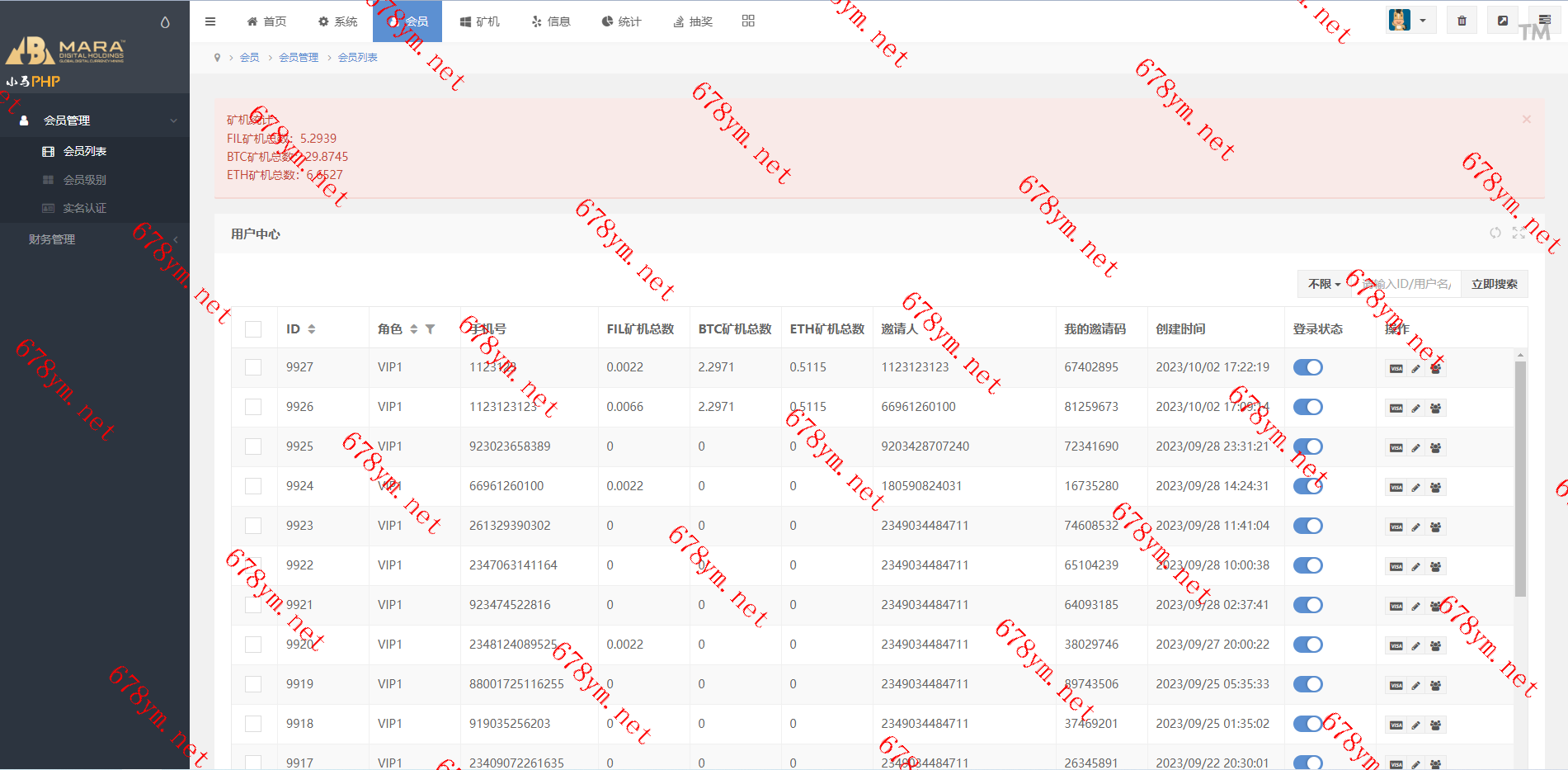Click the 立即搜索 search button

1494,284
